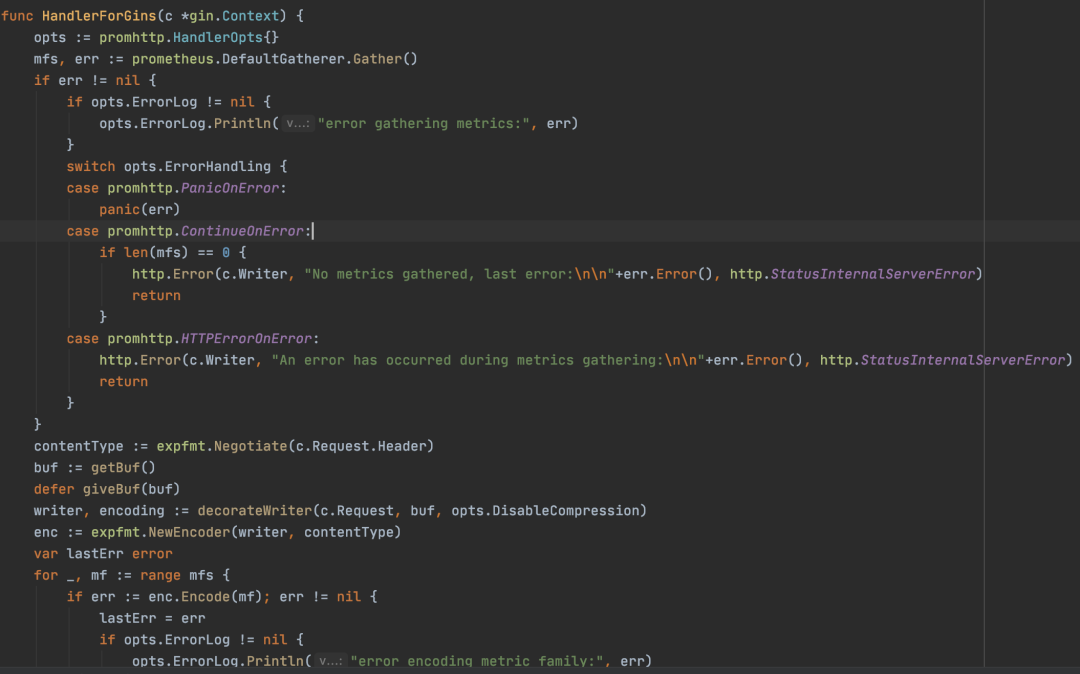This screenshot has height=674, width=1080.
Task: Click the range keyword
Action: pos(160,576)
